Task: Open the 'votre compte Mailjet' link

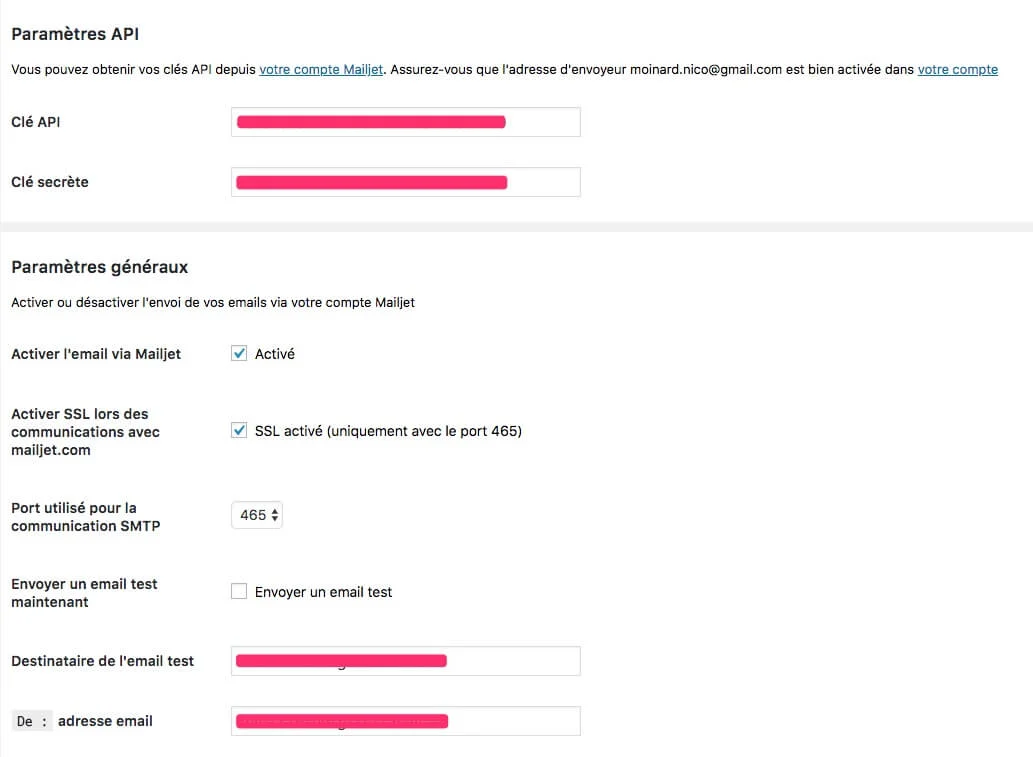Action: [321, 70]
